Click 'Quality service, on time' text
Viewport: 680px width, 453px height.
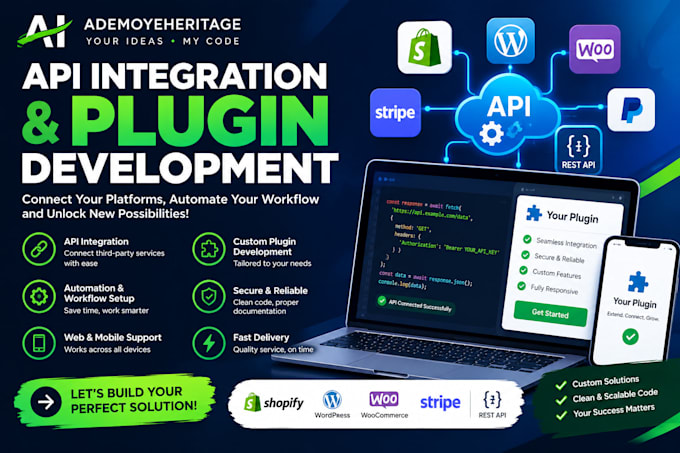pyautogui.click(x=273, y=350)
